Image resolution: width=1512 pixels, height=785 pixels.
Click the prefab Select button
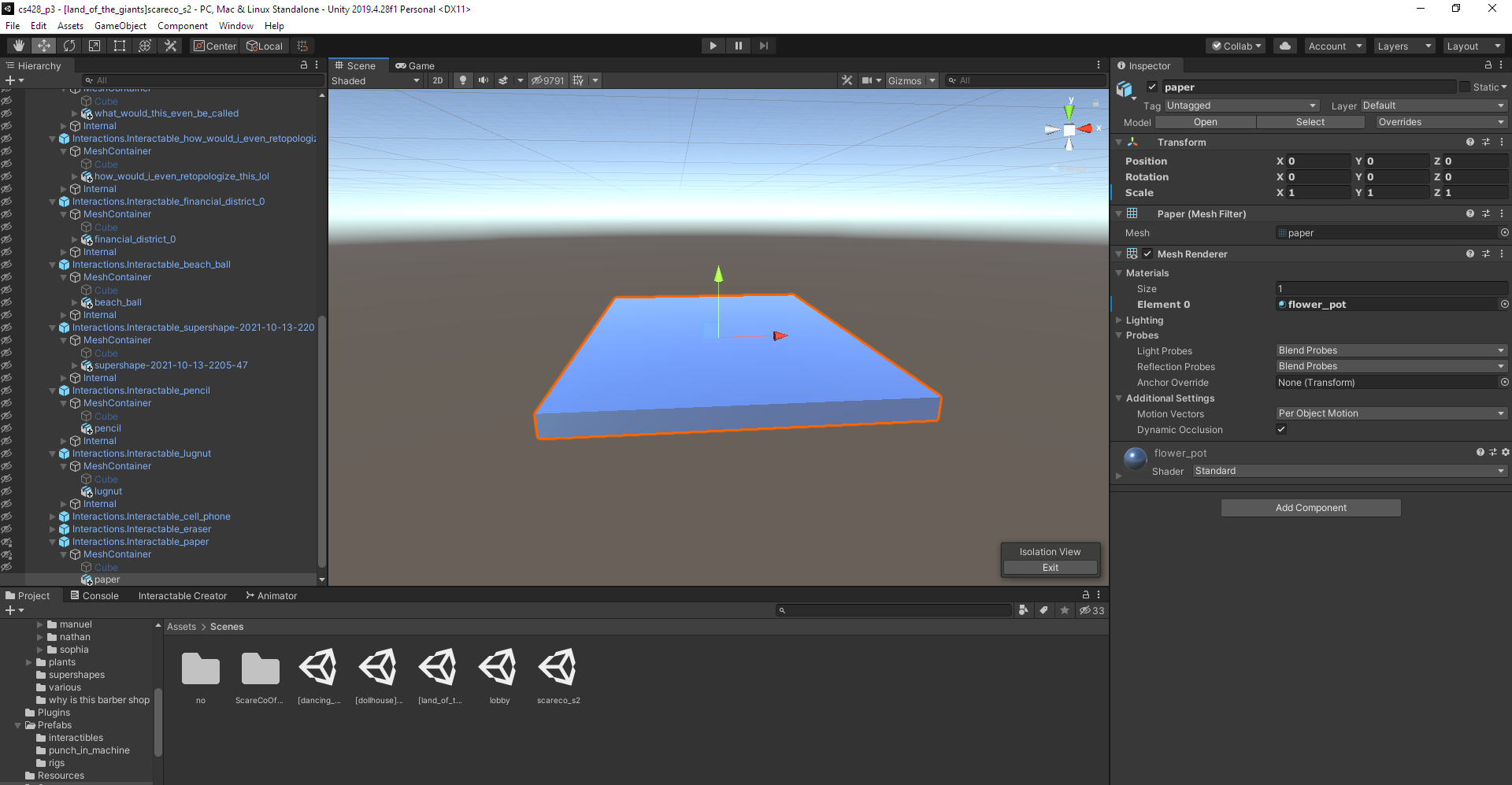point(1310,122)
